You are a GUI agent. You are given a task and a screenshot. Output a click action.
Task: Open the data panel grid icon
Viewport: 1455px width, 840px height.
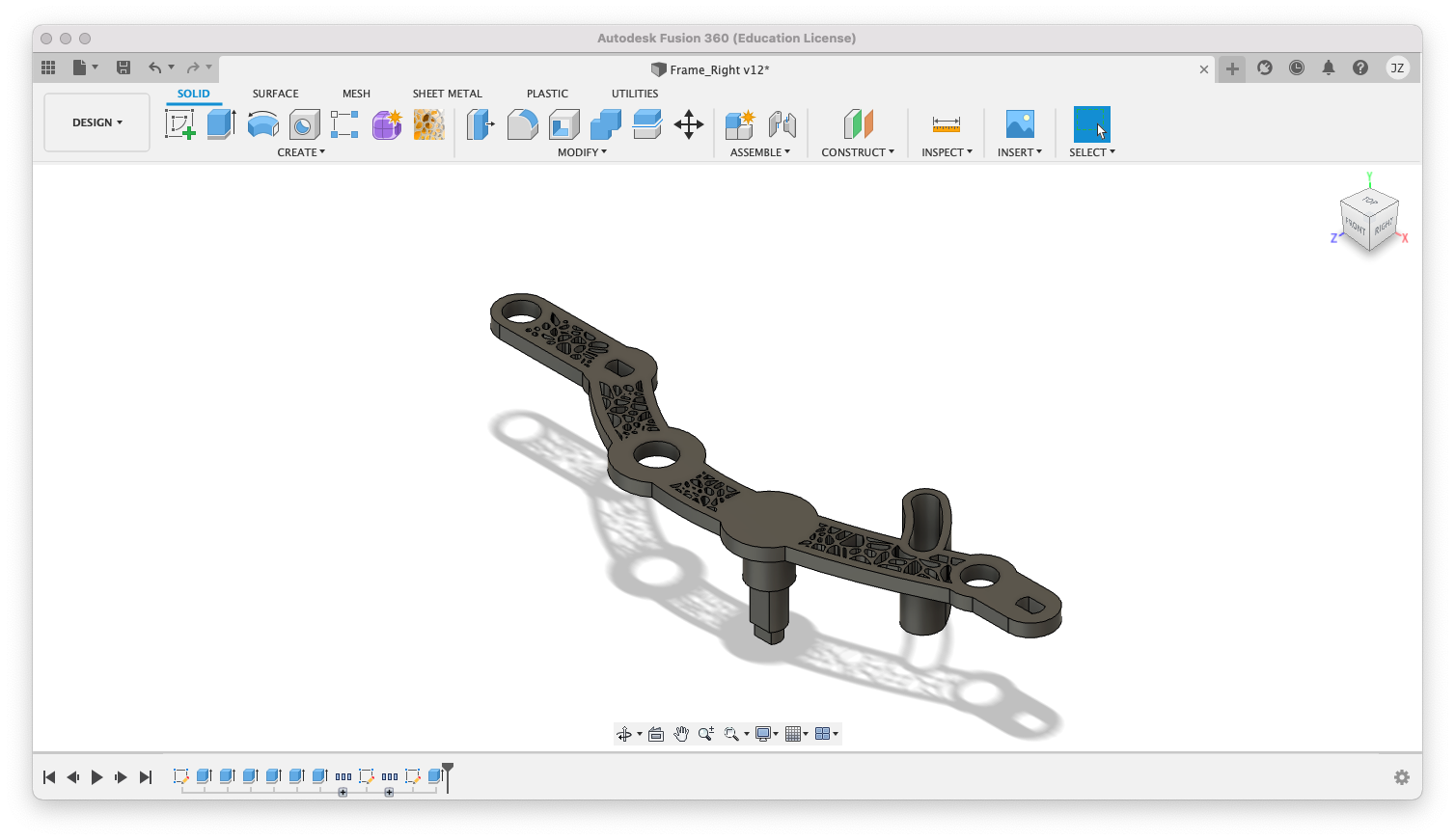(48, 68)
